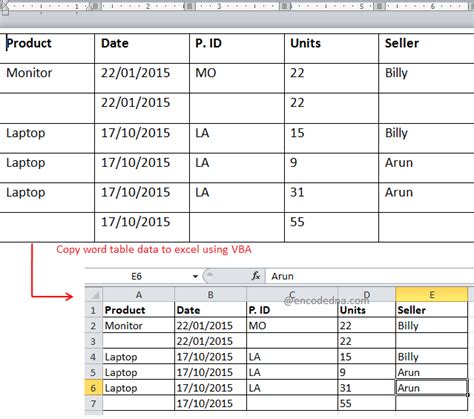This screenshot has height=419, width=474.
Task: Select Excel cell A5 'Laptop'
Action: (x=139, y=372)
